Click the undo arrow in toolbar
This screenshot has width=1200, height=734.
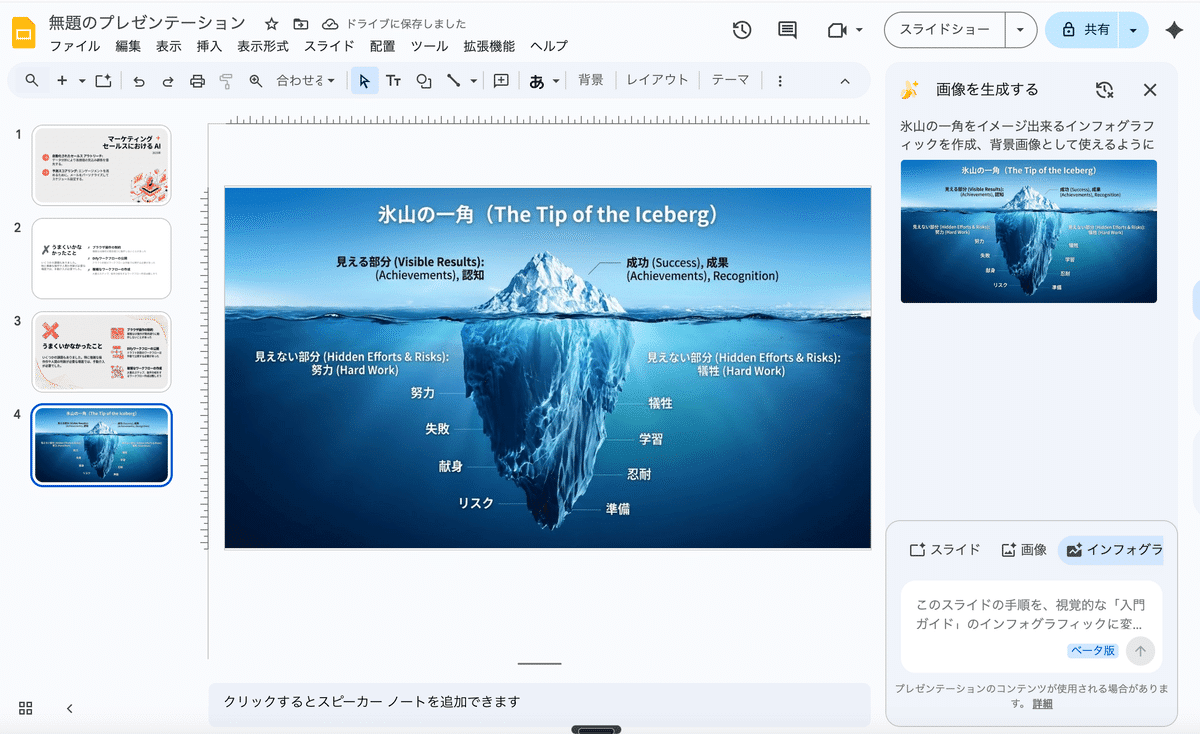[x=139, y=81]
